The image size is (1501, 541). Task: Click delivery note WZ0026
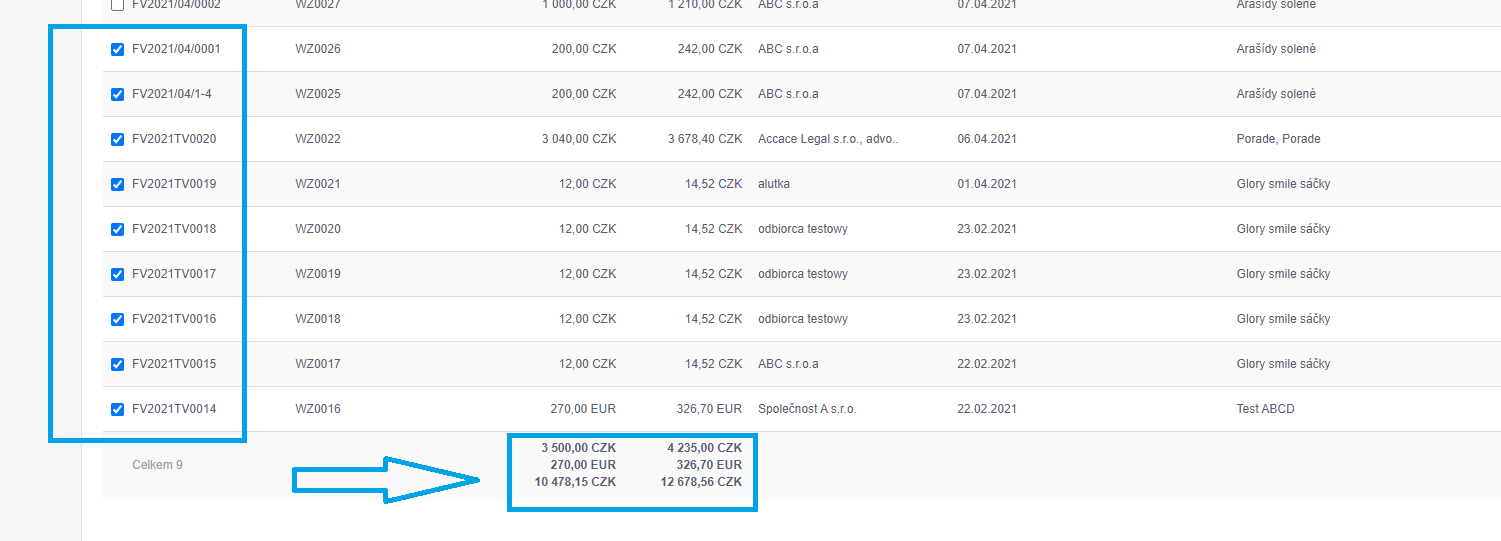click(x=318, y=49)
